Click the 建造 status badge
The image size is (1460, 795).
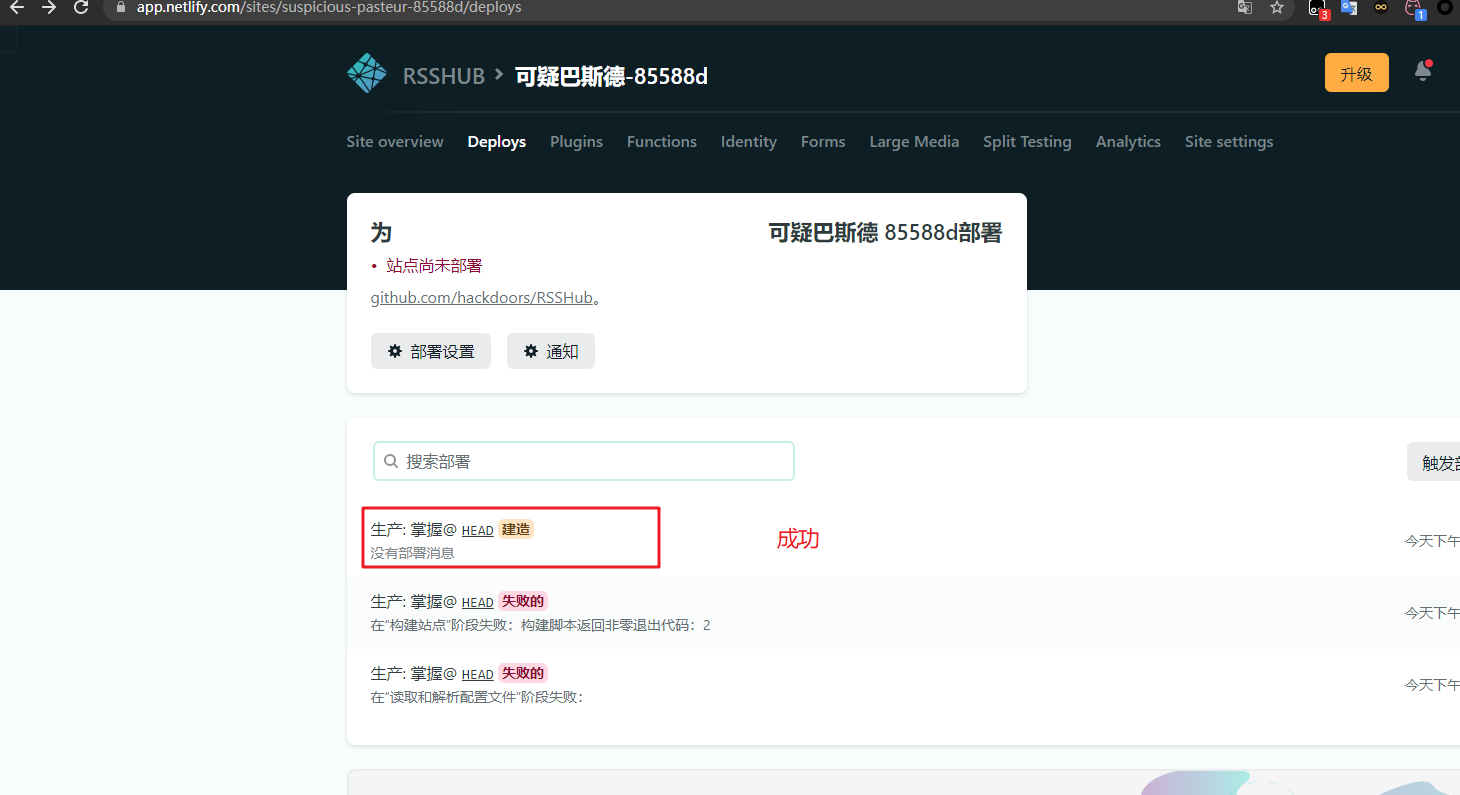(516, 530)
